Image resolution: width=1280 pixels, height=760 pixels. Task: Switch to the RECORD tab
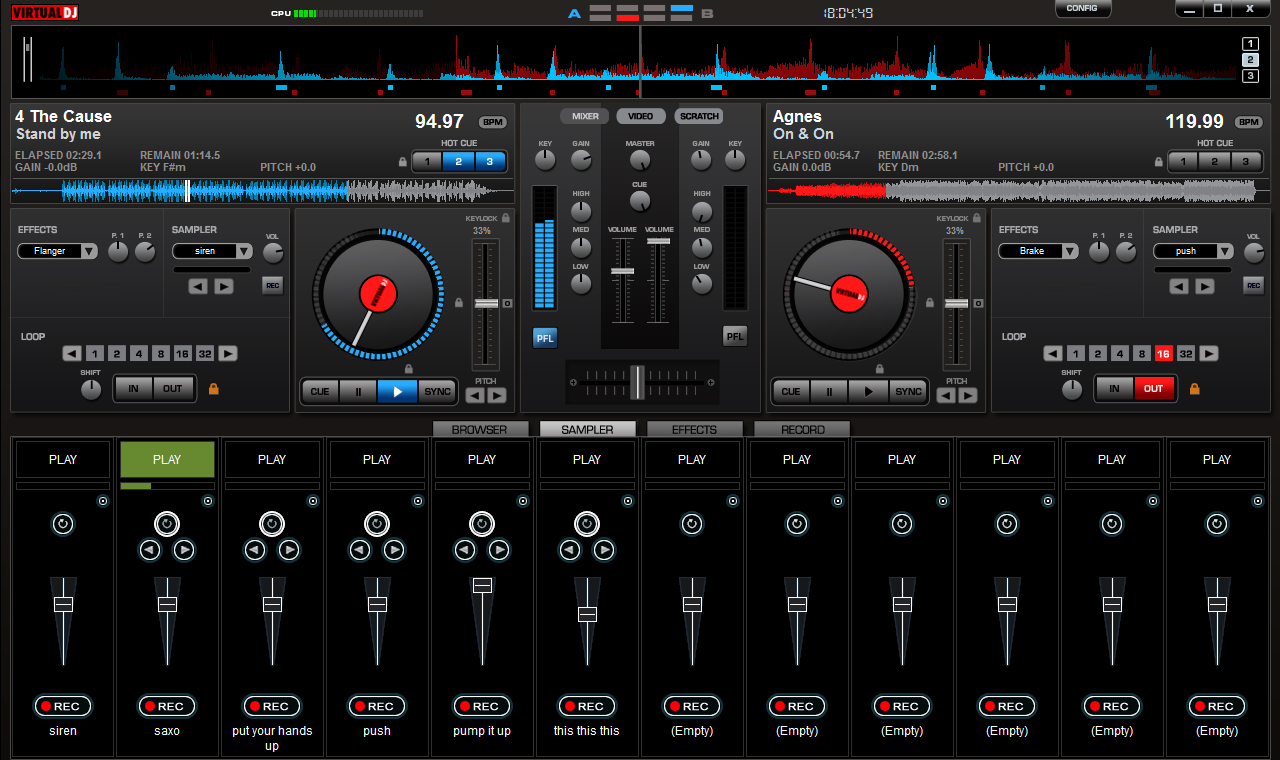coord(802,430)
